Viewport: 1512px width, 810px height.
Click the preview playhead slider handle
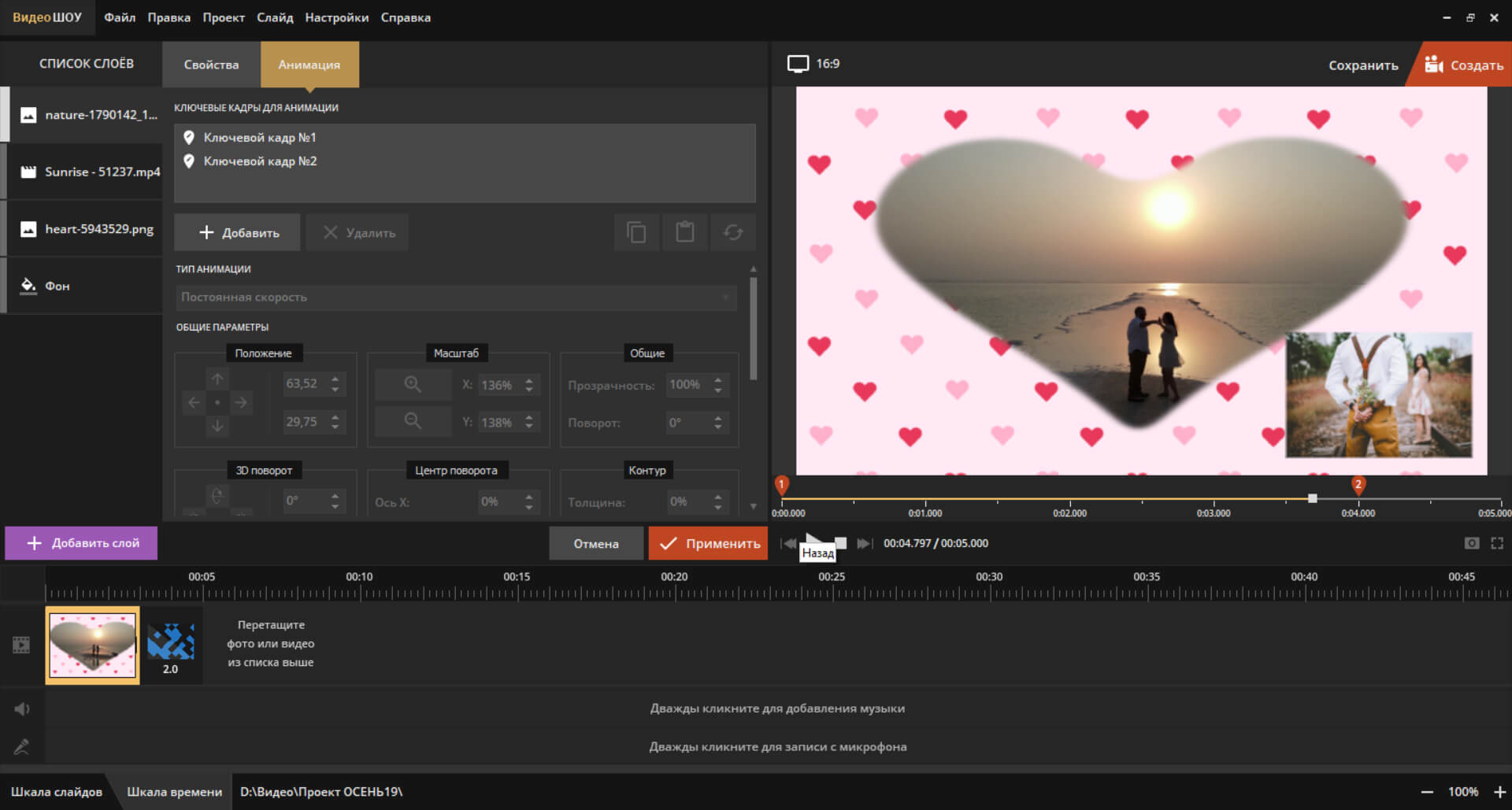point(1312,498)
